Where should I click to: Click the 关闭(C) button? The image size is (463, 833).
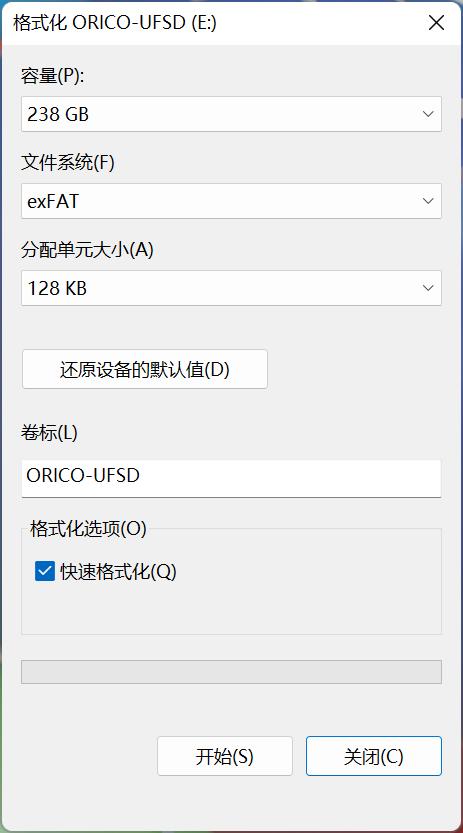pos(374,756)
